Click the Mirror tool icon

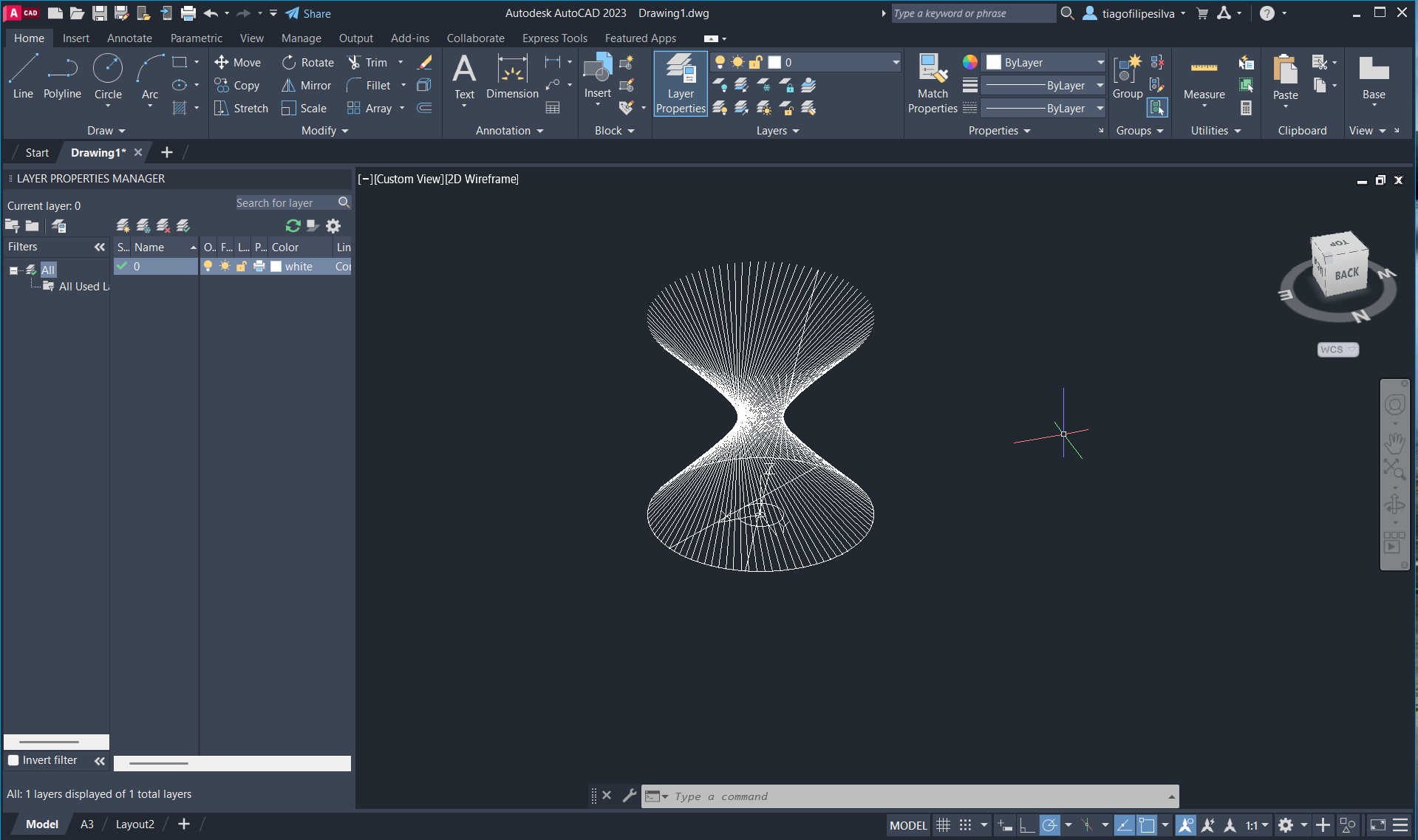click(288, 86)
